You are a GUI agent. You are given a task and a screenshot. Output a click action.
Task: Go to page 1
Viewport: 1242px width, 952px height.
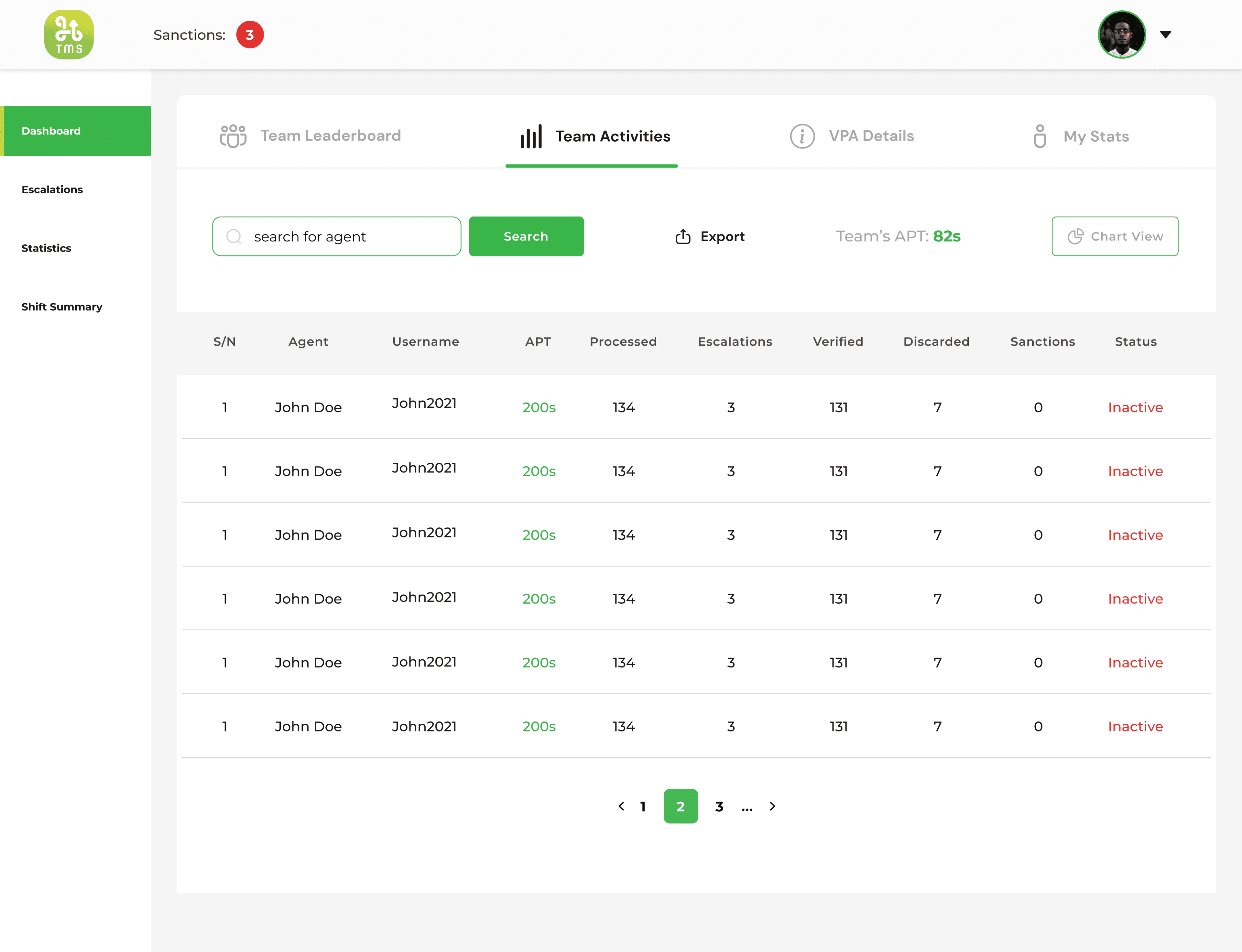click(x=643, y=806)
